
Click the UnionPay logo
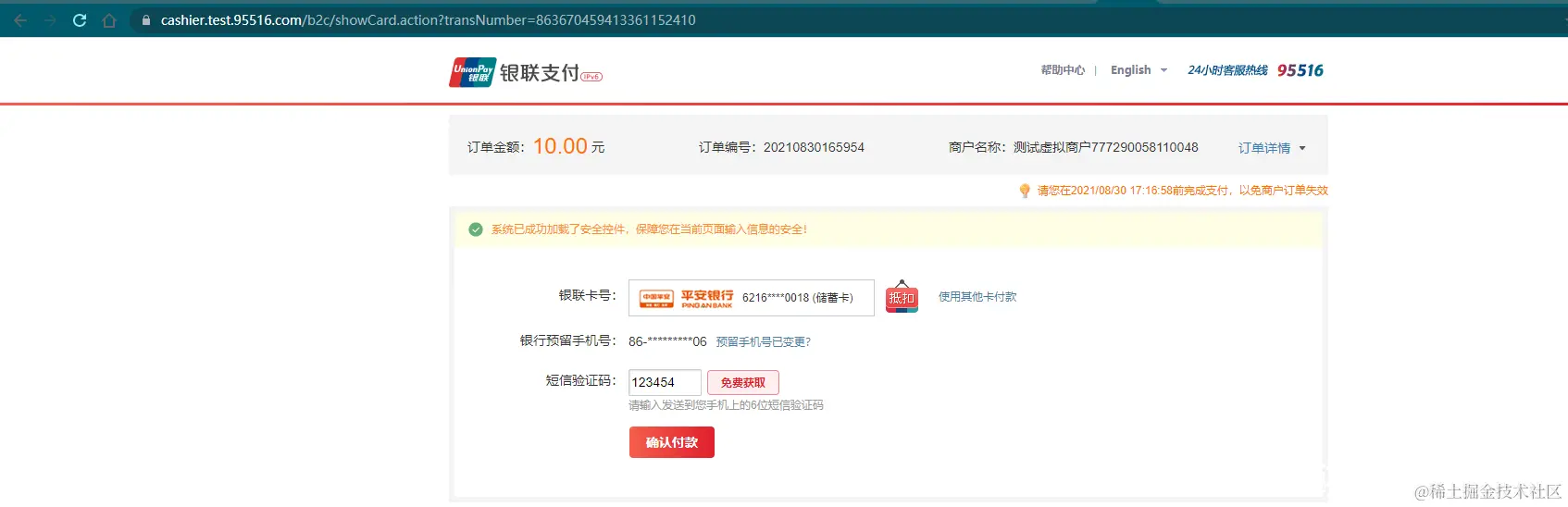[473, 72]
